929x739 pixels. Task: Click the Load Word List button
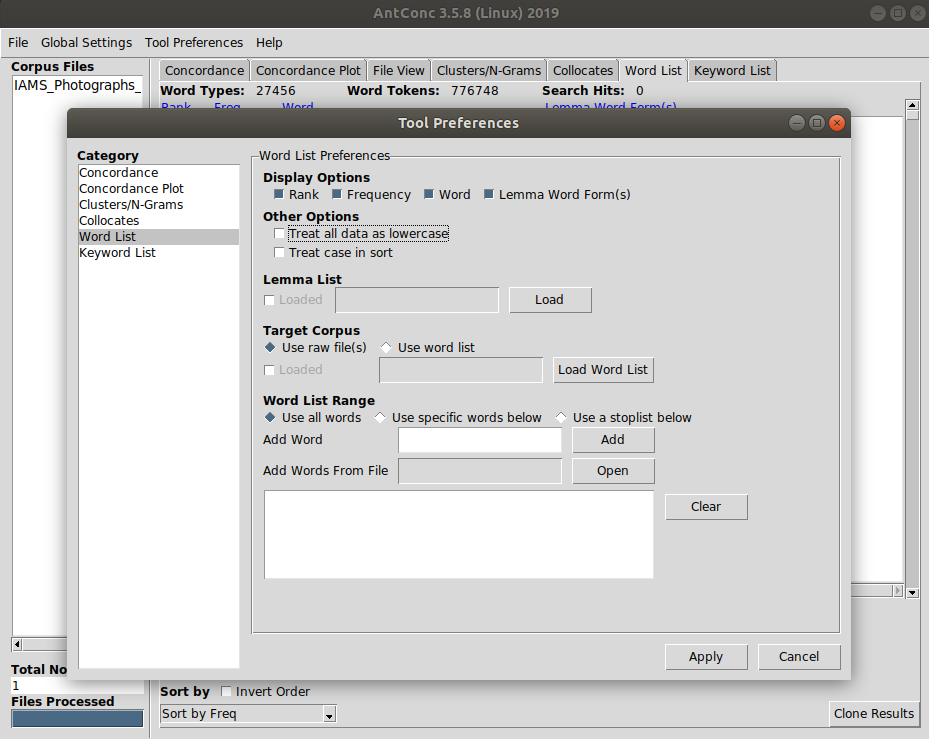[603, 370]
